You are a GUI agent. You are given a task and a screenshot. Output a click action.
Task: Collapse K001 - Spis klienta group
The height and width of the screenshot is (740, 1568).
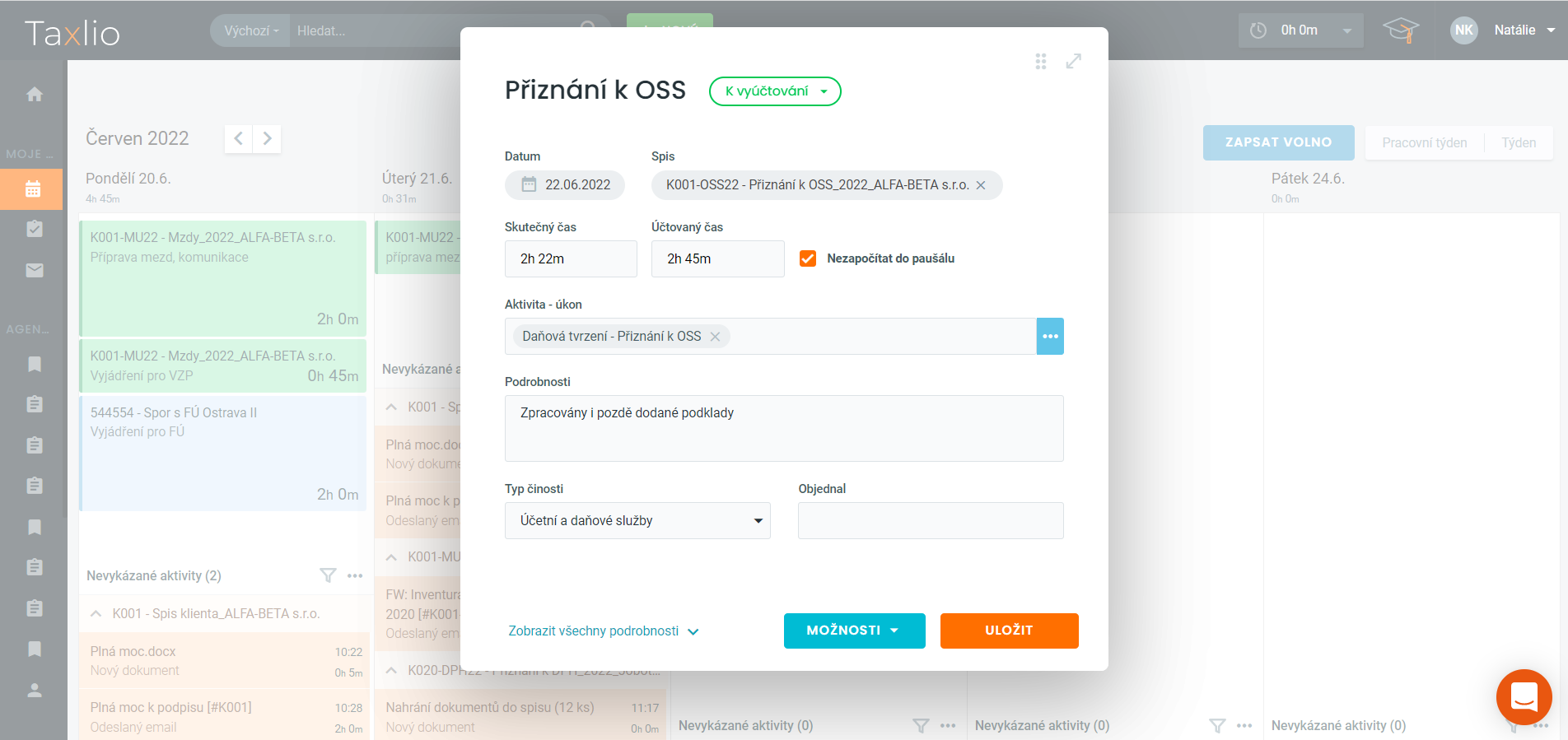tap(96, 614)
